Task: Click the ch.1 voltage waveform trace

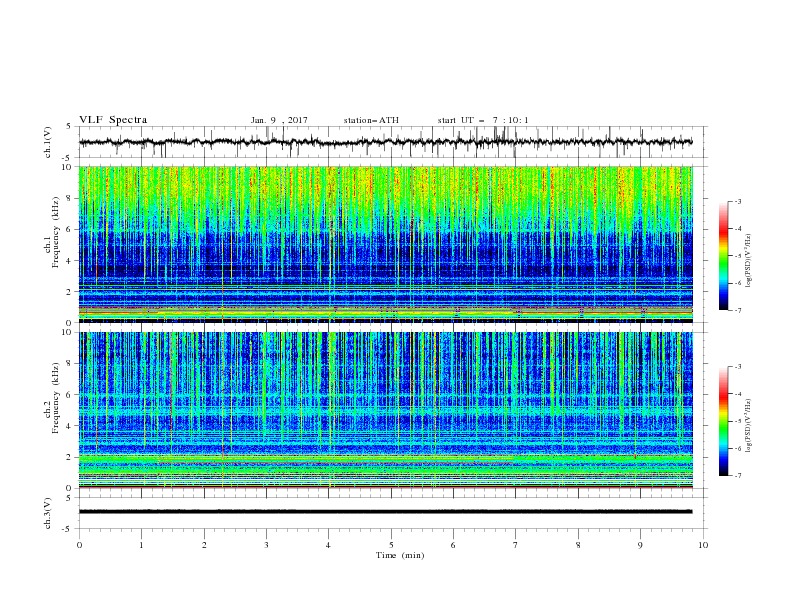Action: [385, 142]
